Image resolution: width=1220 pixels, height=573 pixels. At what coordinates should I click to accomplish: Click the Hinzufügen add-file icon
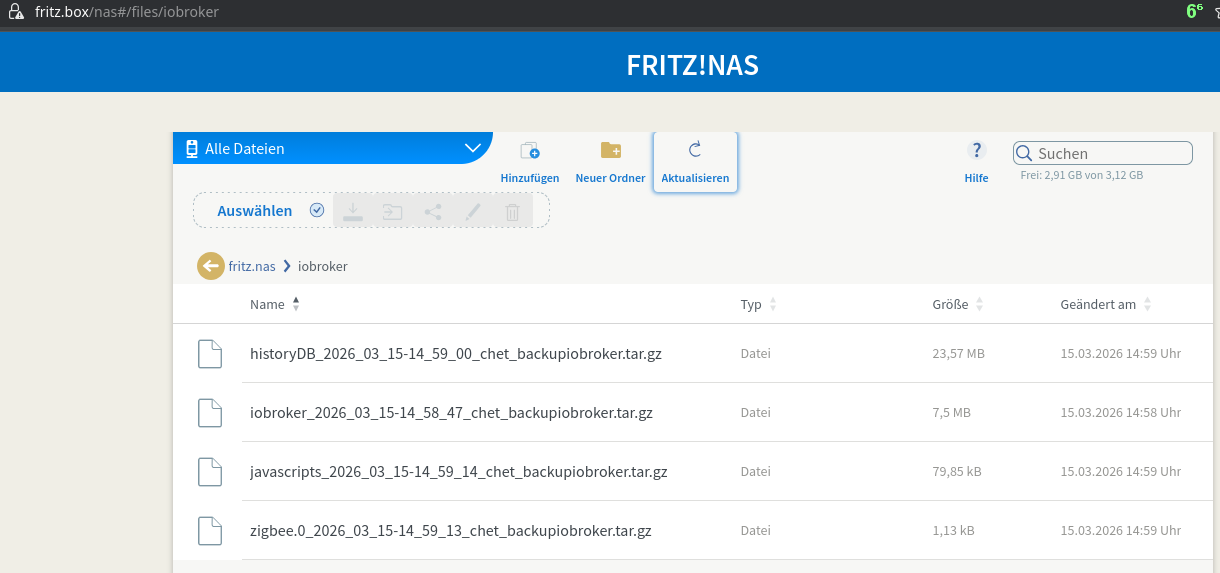click(x=529, y=151)
